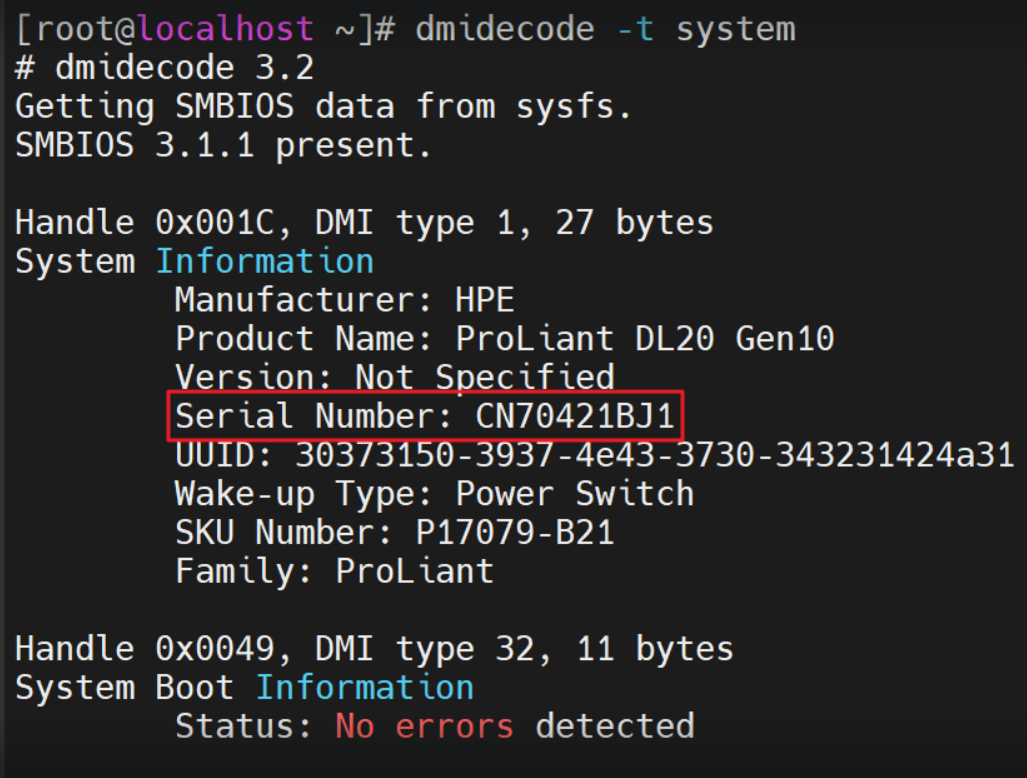This screenshot has height=778, width=1027.
Task: Click the Manufacturer: HPE line
Action: pos(345,300)
